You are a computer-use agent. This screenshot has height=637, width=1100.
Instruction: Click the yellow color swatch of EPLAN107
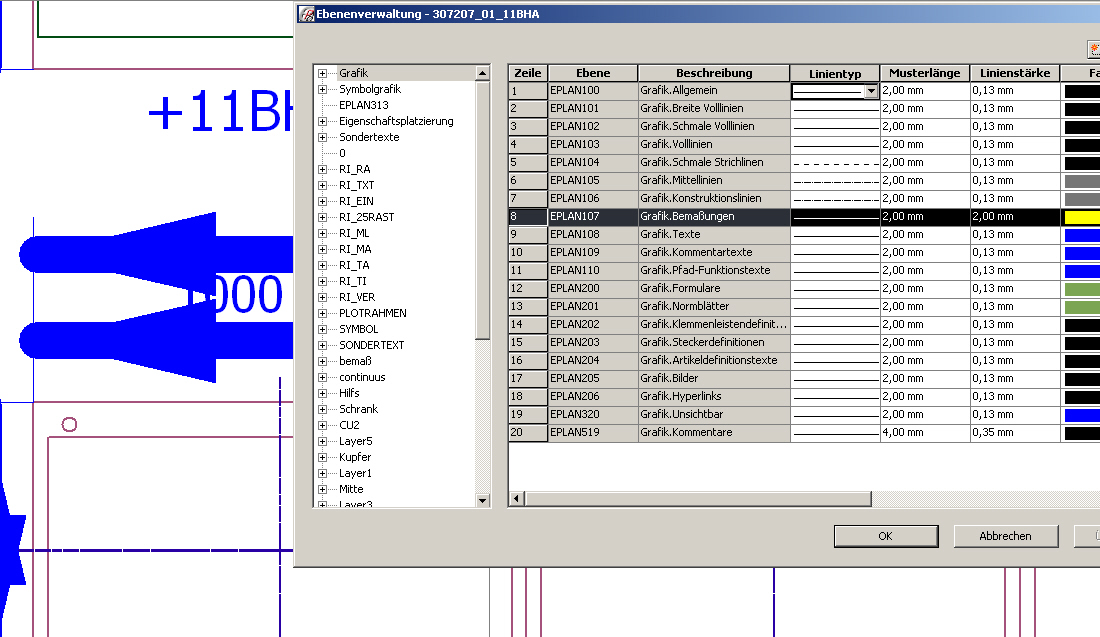click(x=1082, y=217)
